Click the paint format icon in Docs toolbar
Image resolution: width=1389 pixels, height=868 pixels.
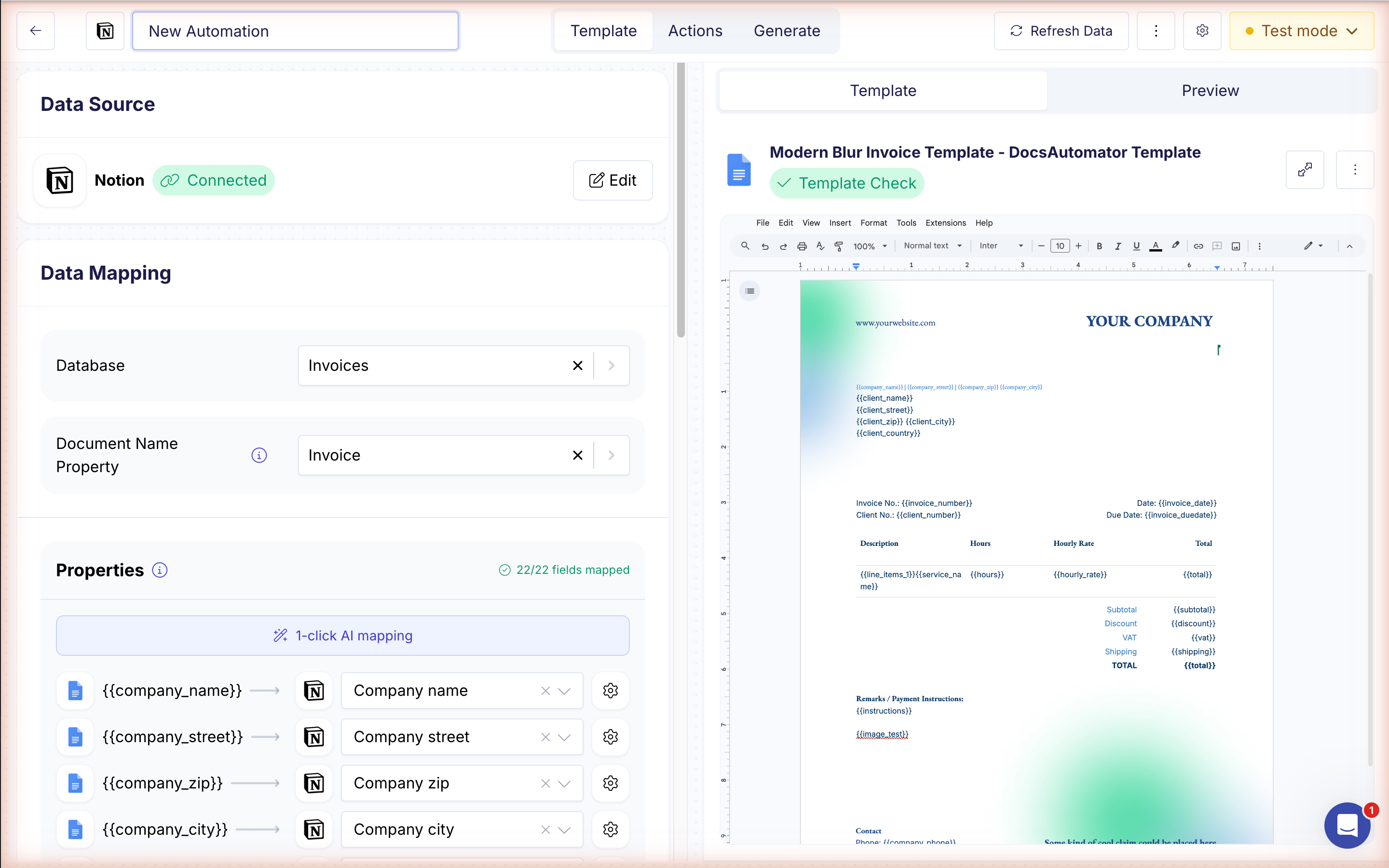pyautogui.click(x=839, y=246)
